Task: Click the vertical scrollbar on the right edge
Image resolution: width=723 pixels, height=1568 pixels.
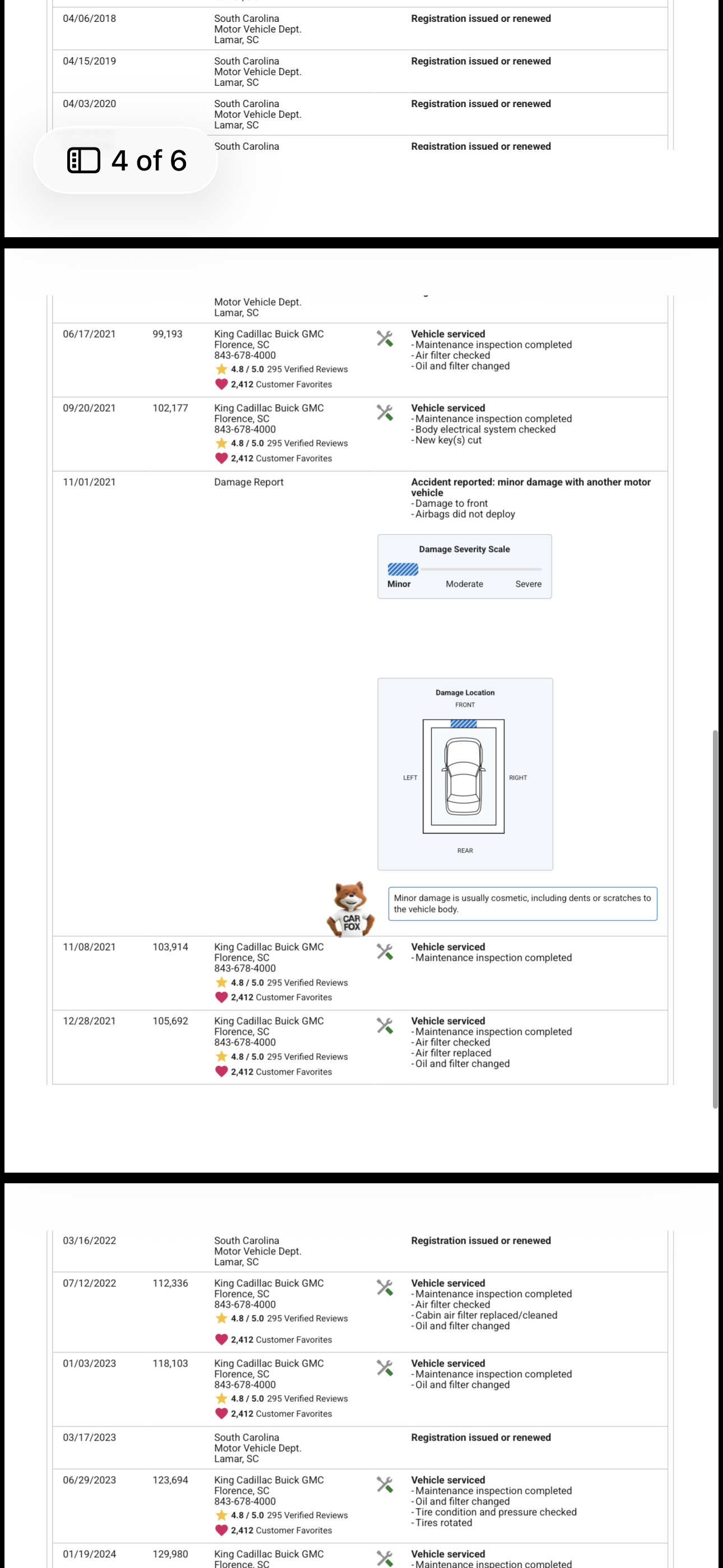Action: tap(715, 919)
